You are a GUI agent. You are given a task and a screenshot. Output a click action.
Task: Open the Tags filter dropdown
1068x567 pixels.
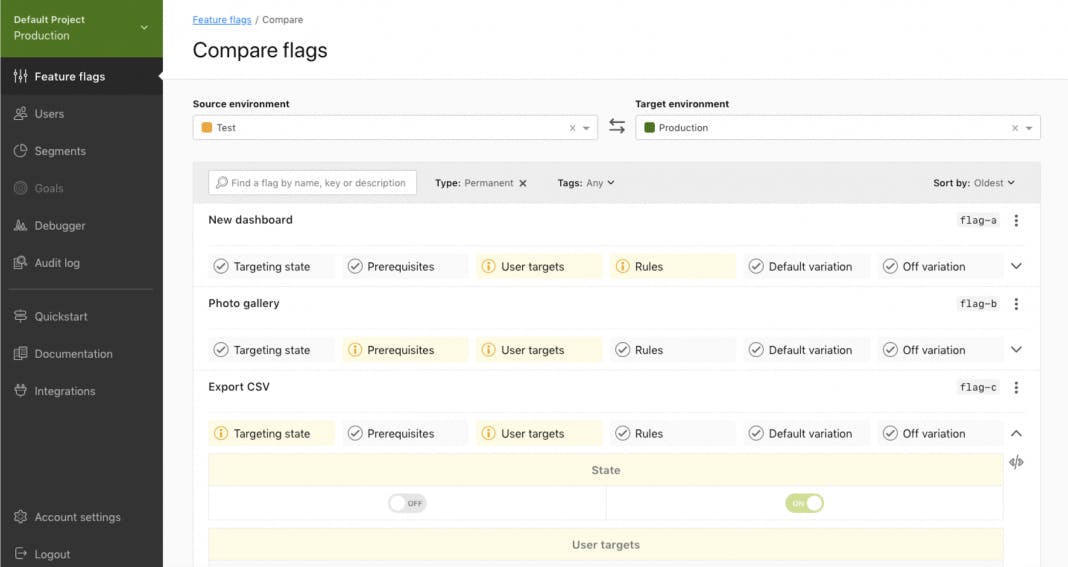pyautogui.click(x=586, y=183)
